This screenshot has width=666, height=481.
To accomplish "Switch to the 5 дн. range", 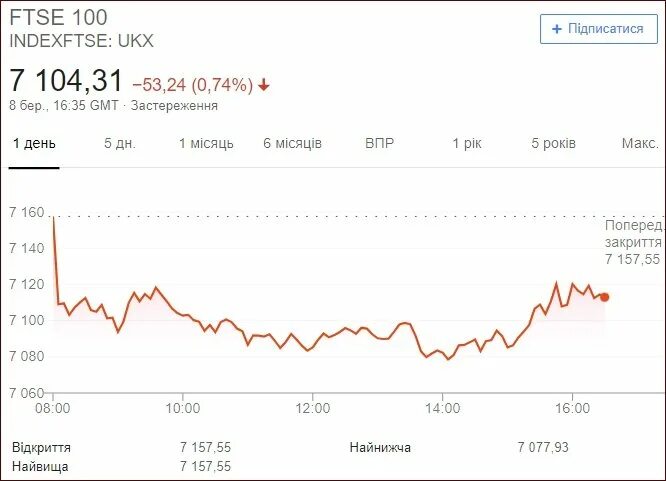I will 120,143.
